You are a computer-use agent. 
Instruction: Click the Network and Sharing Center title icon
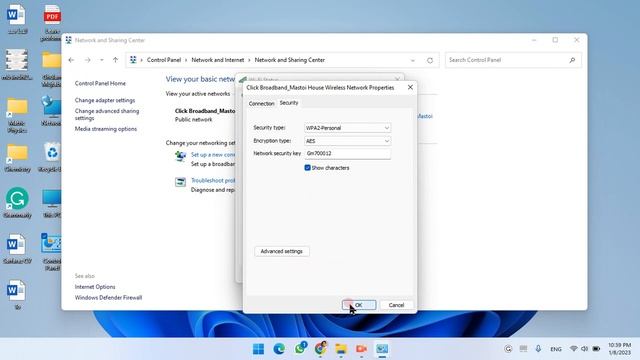click(x=69, y=40)
